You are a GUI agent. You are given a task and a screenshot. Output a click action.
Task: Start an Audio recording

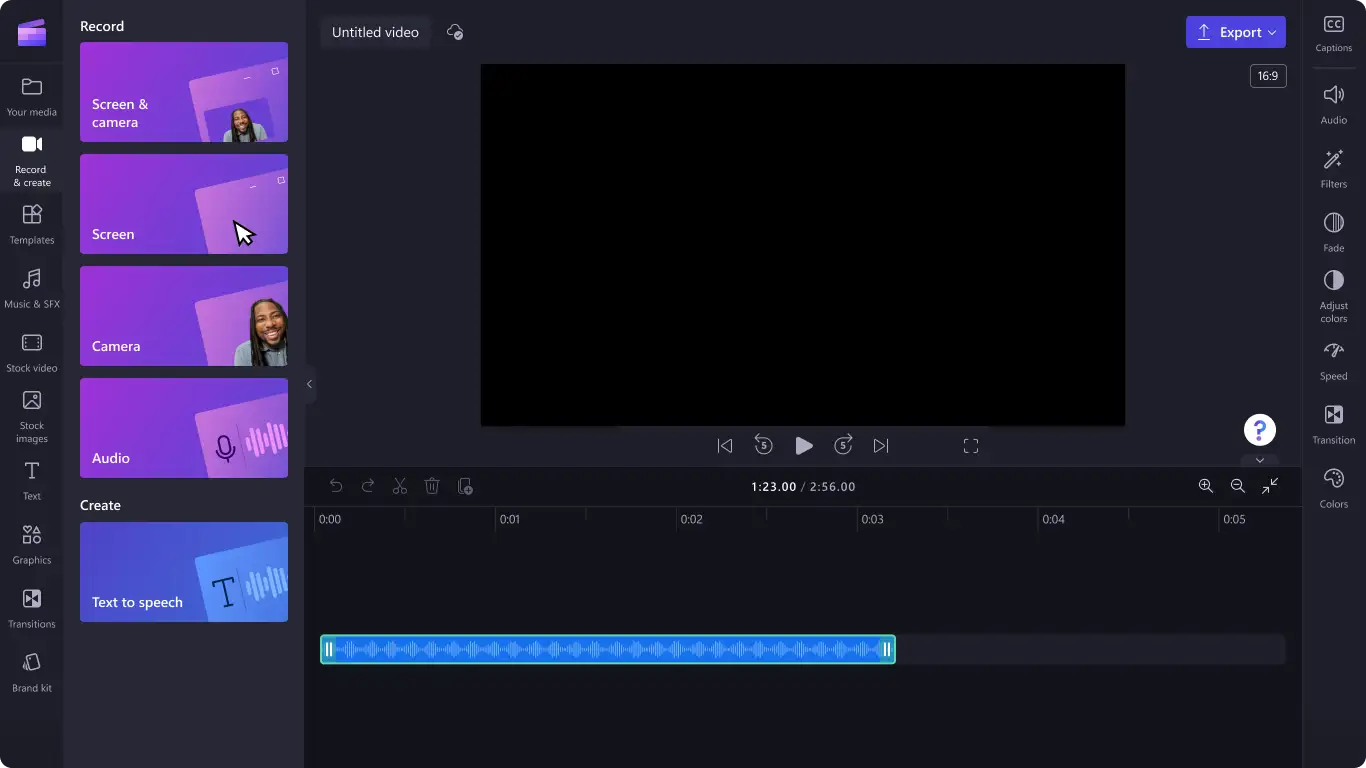(184, 428)
